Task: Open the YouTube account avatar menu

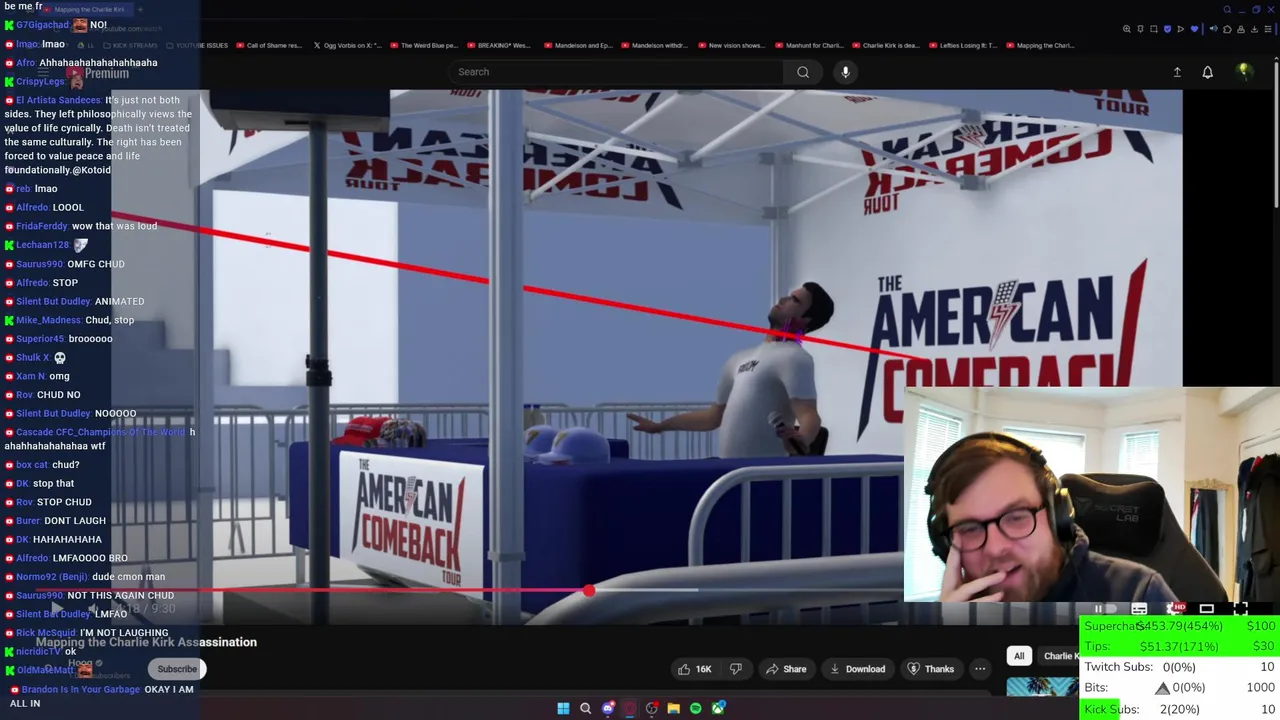Action: tap(1244, 72)
